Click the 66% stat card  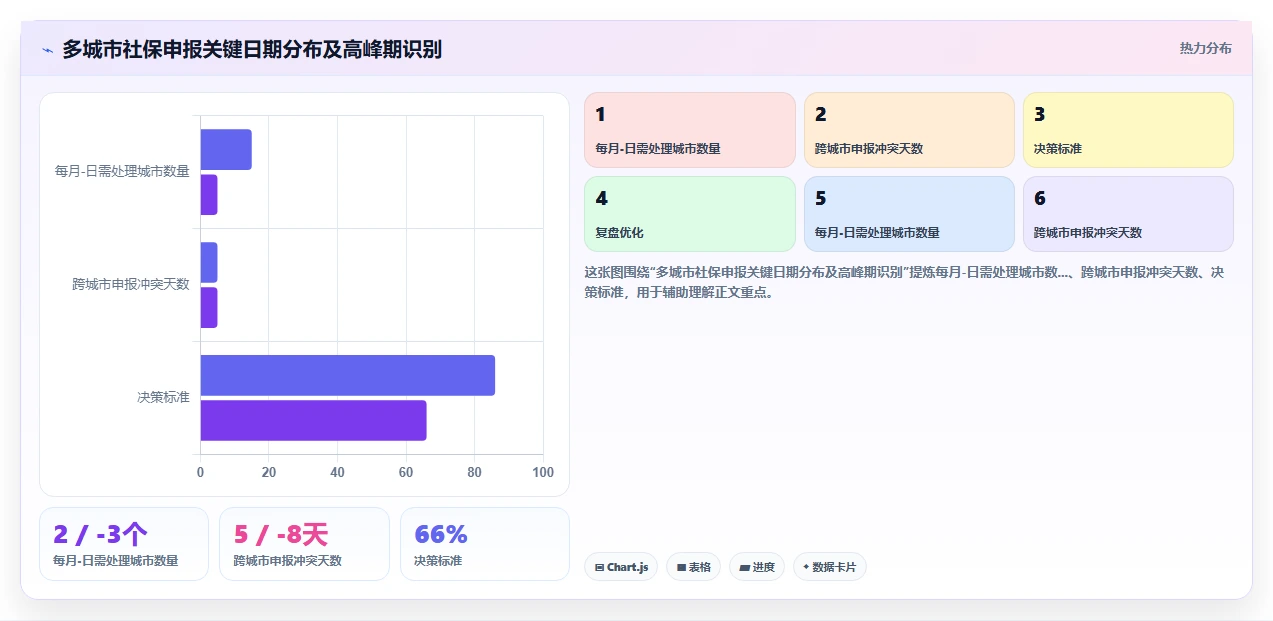pos(485,544)
